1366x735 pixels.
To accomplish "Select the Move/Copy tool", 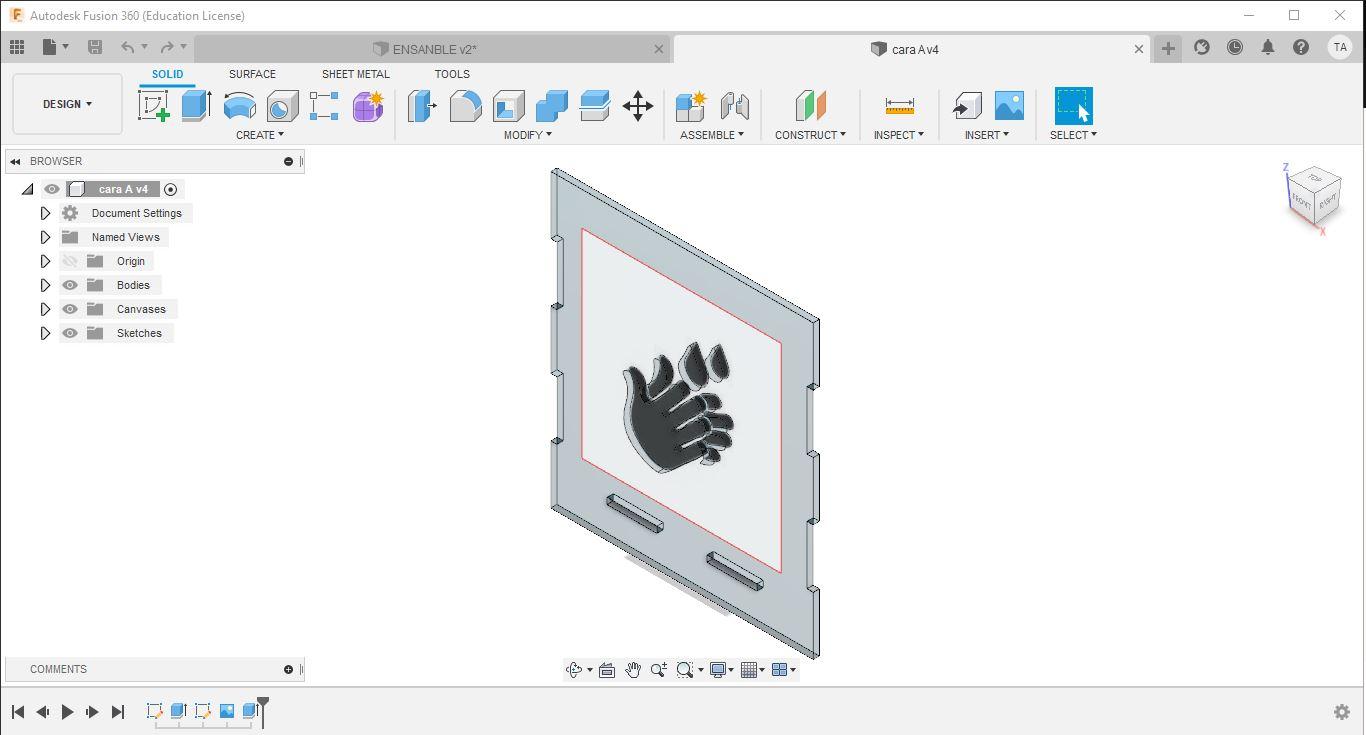I will [x=637, y=106].
